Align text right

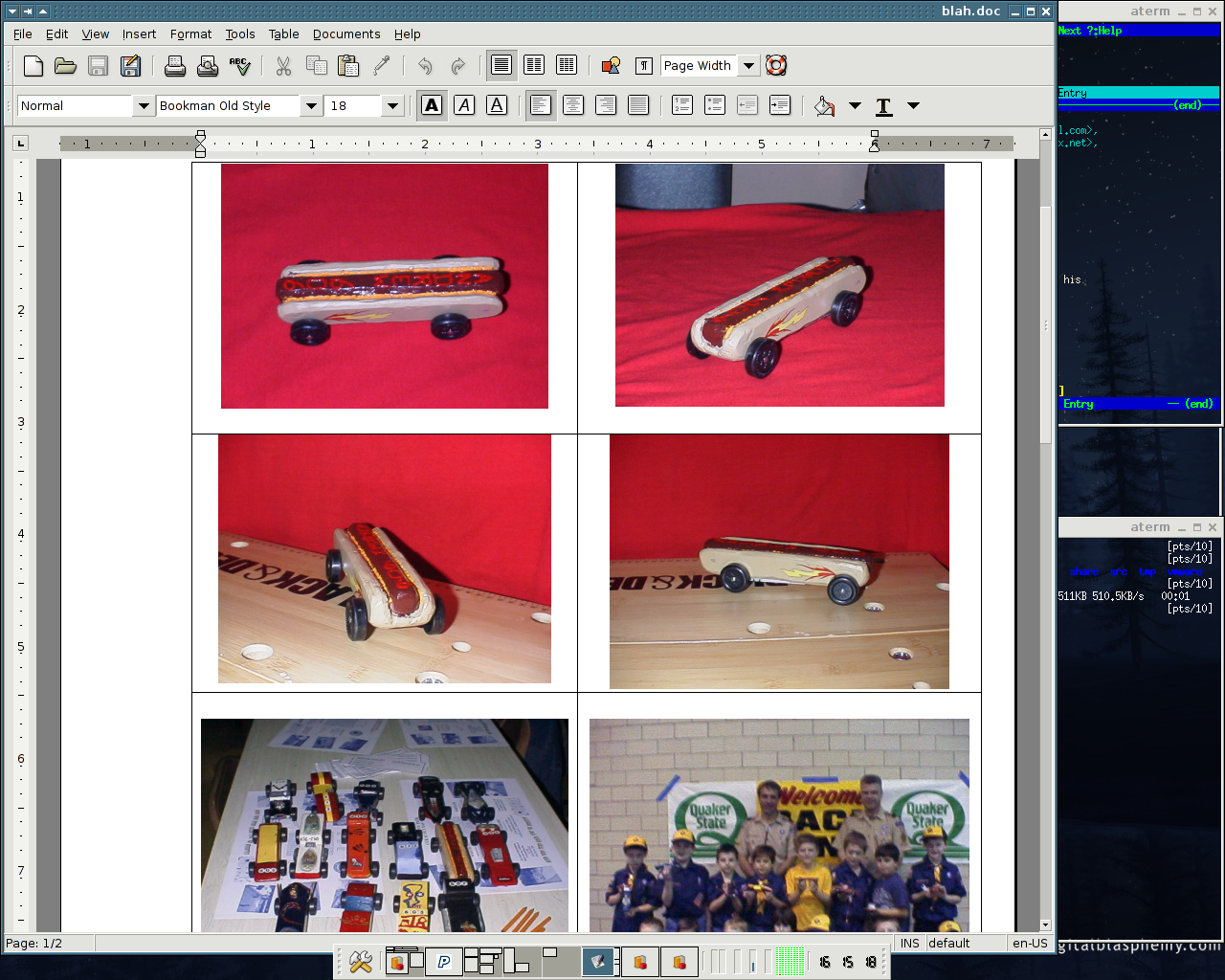click(606, 105)
